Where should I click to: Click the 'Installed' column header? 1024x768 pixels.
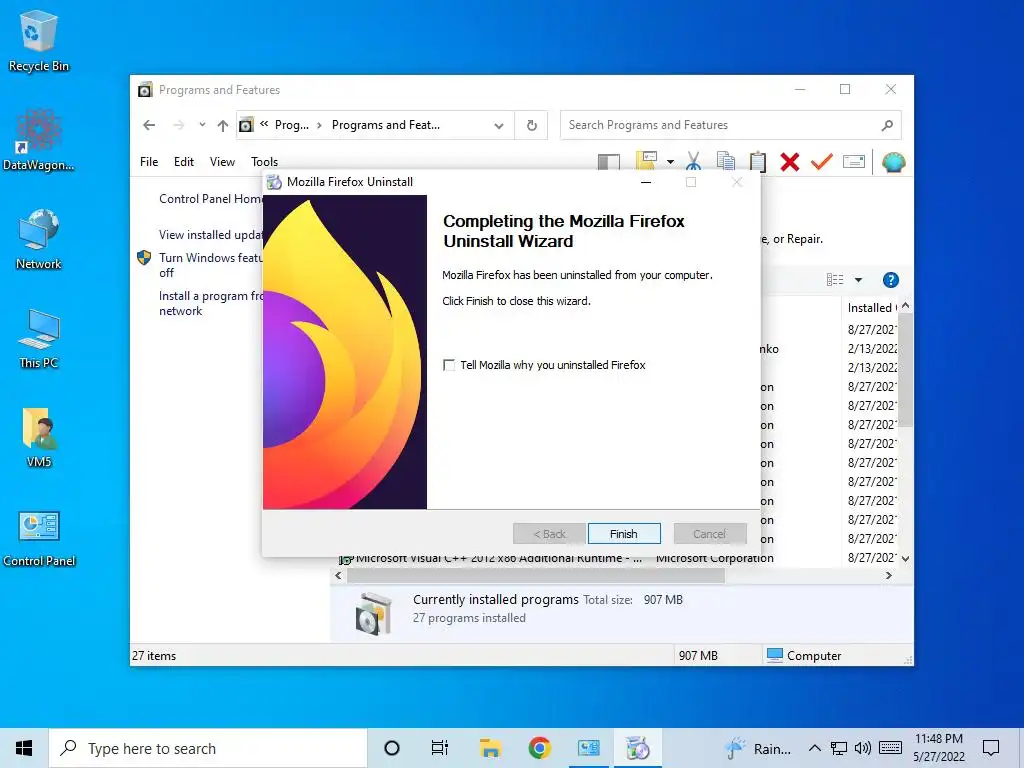(871, 308)
